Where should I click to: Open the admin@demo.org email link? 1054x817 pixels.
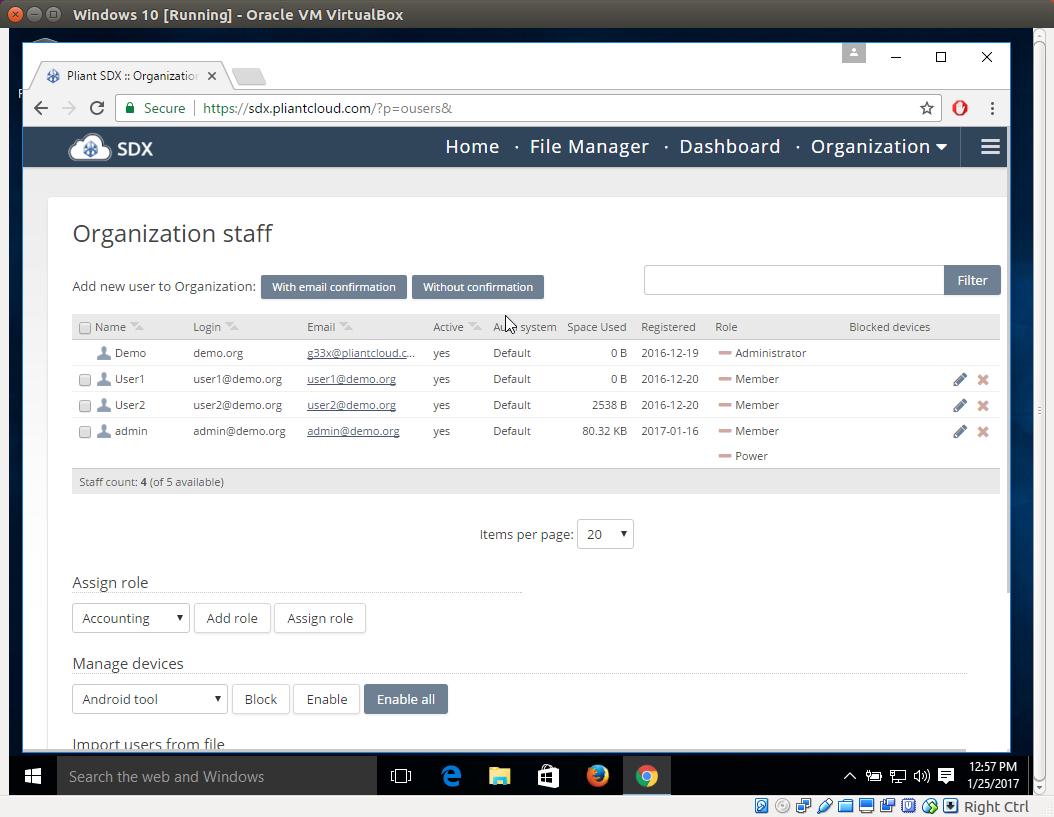(x=353, y=431)
